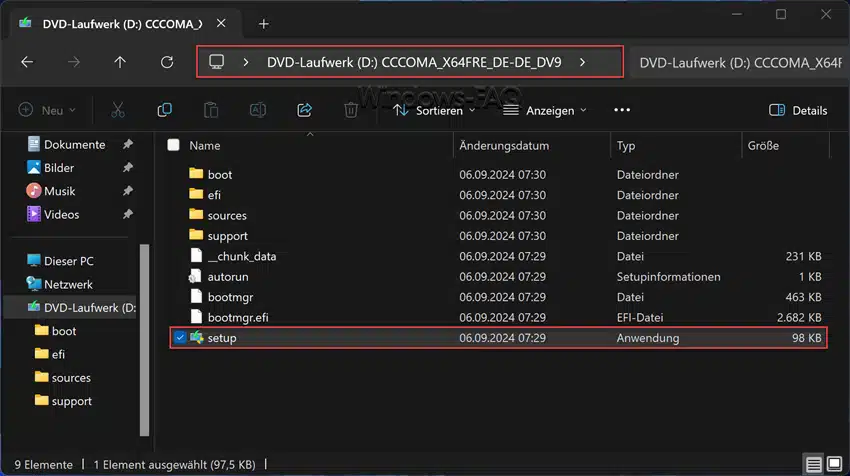Click the 1 Element ausgewählt status text
The width and height of the screenshot is (850, 476).
[174, 465]
